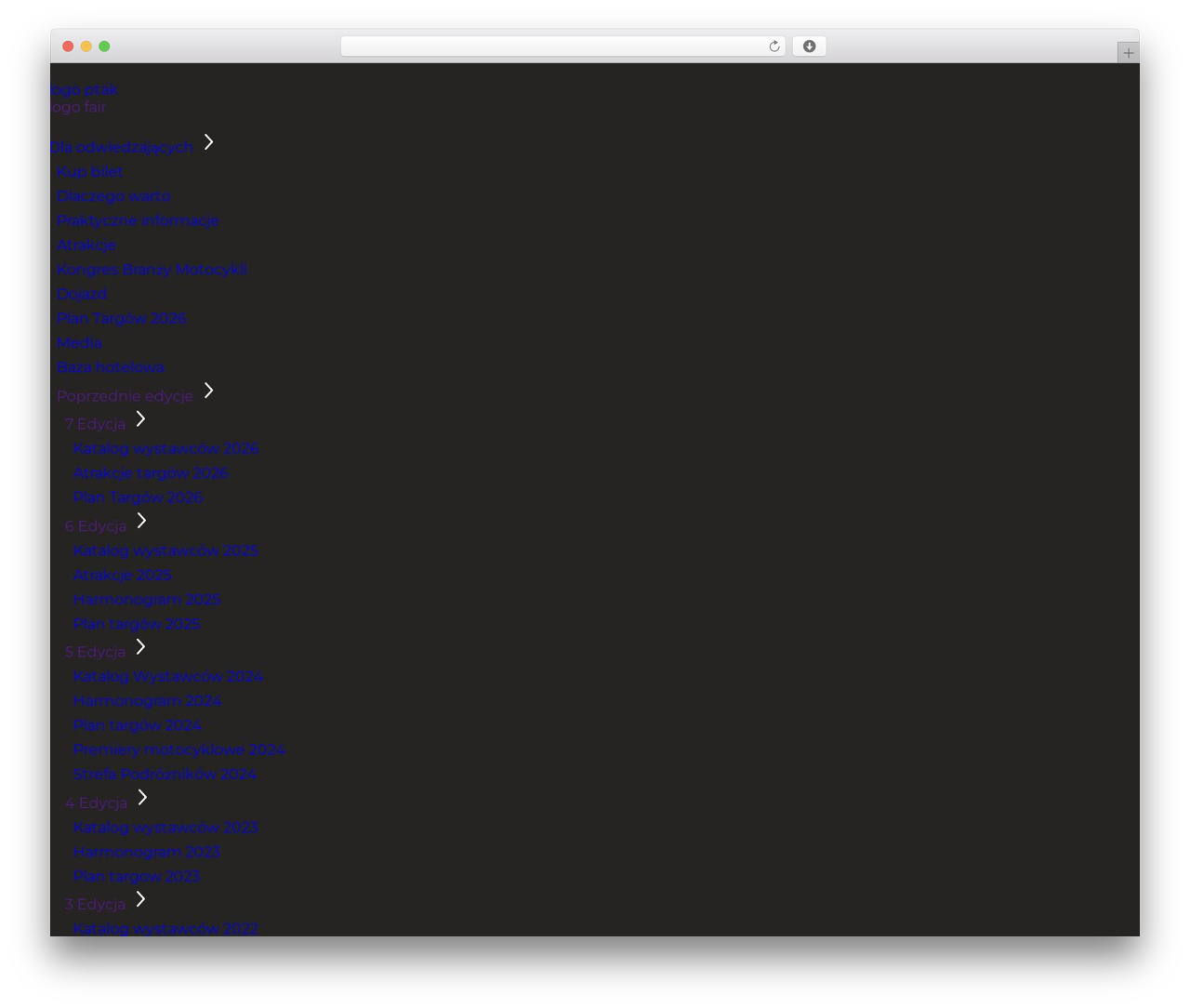Open the logo fair link
Screen dimensions: 1190x1008
coord(78,107)
